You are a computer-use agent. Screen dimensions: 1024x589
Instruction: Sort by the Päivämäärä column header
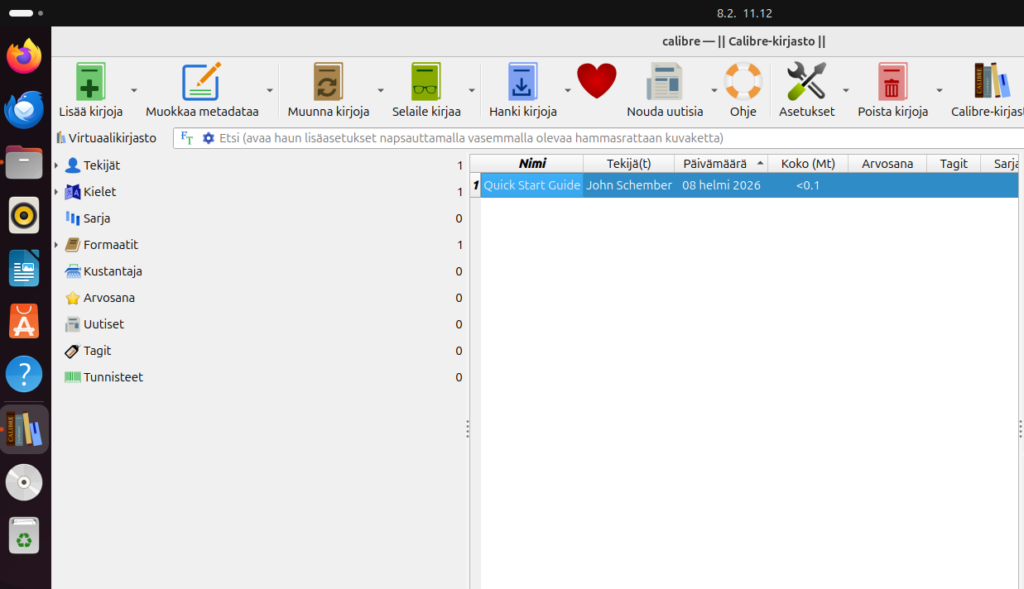[x=715, y=163]
